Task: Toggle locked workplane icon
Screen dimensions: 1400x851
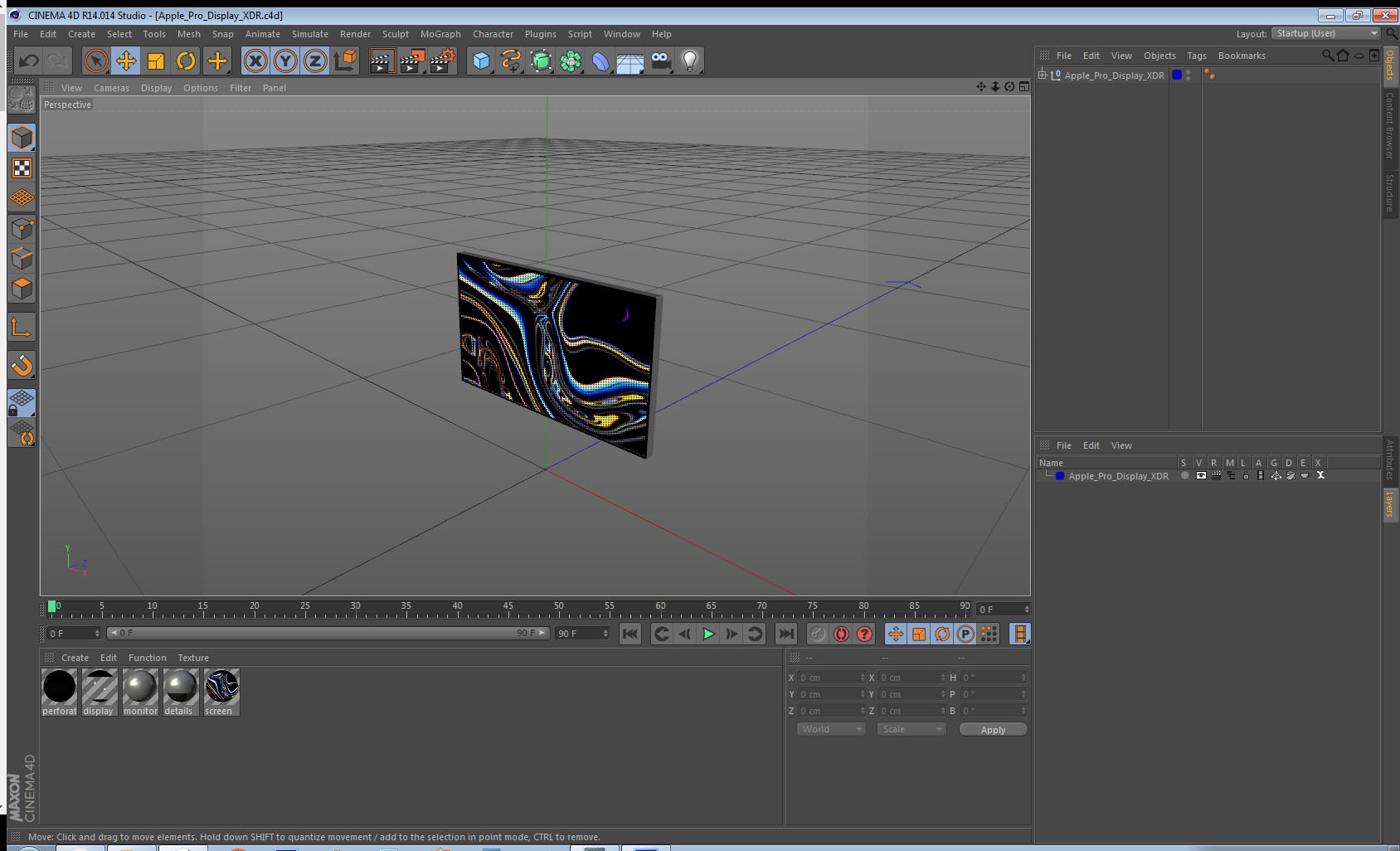Action: pyautogui.click(x=22, y=402)
